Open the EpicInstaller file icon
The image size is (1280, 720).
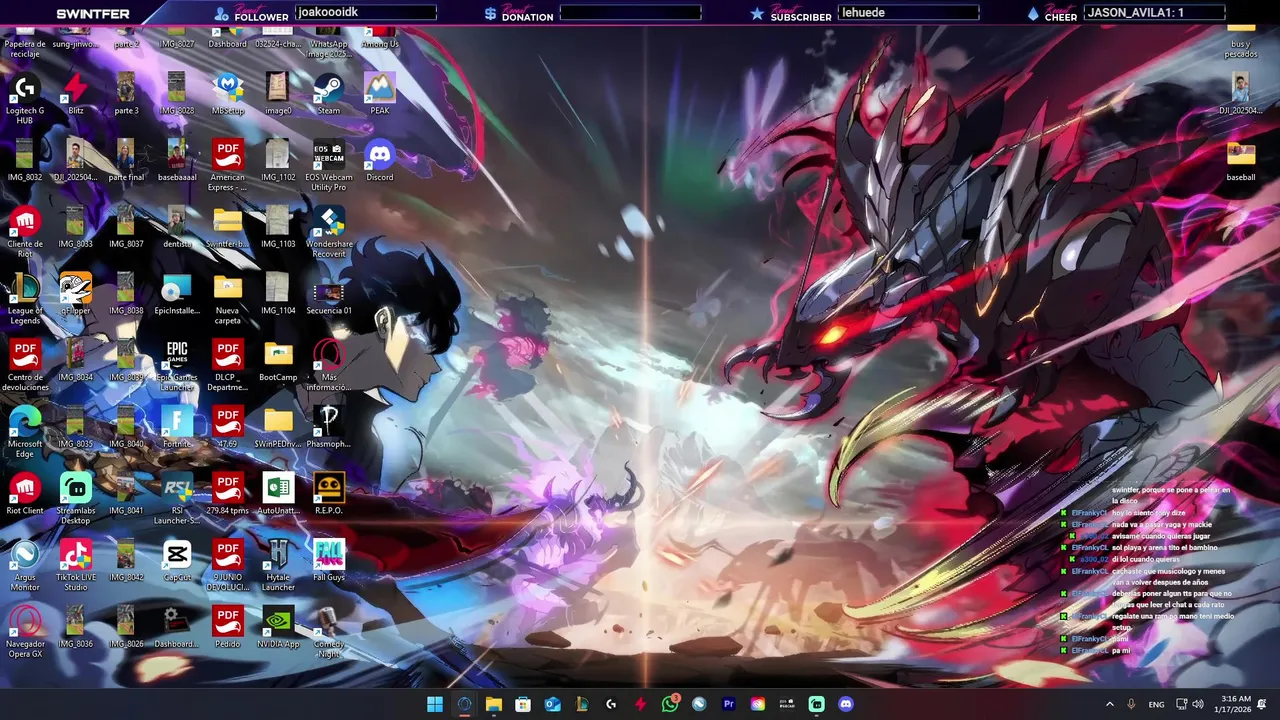click(x=177, y=294)
